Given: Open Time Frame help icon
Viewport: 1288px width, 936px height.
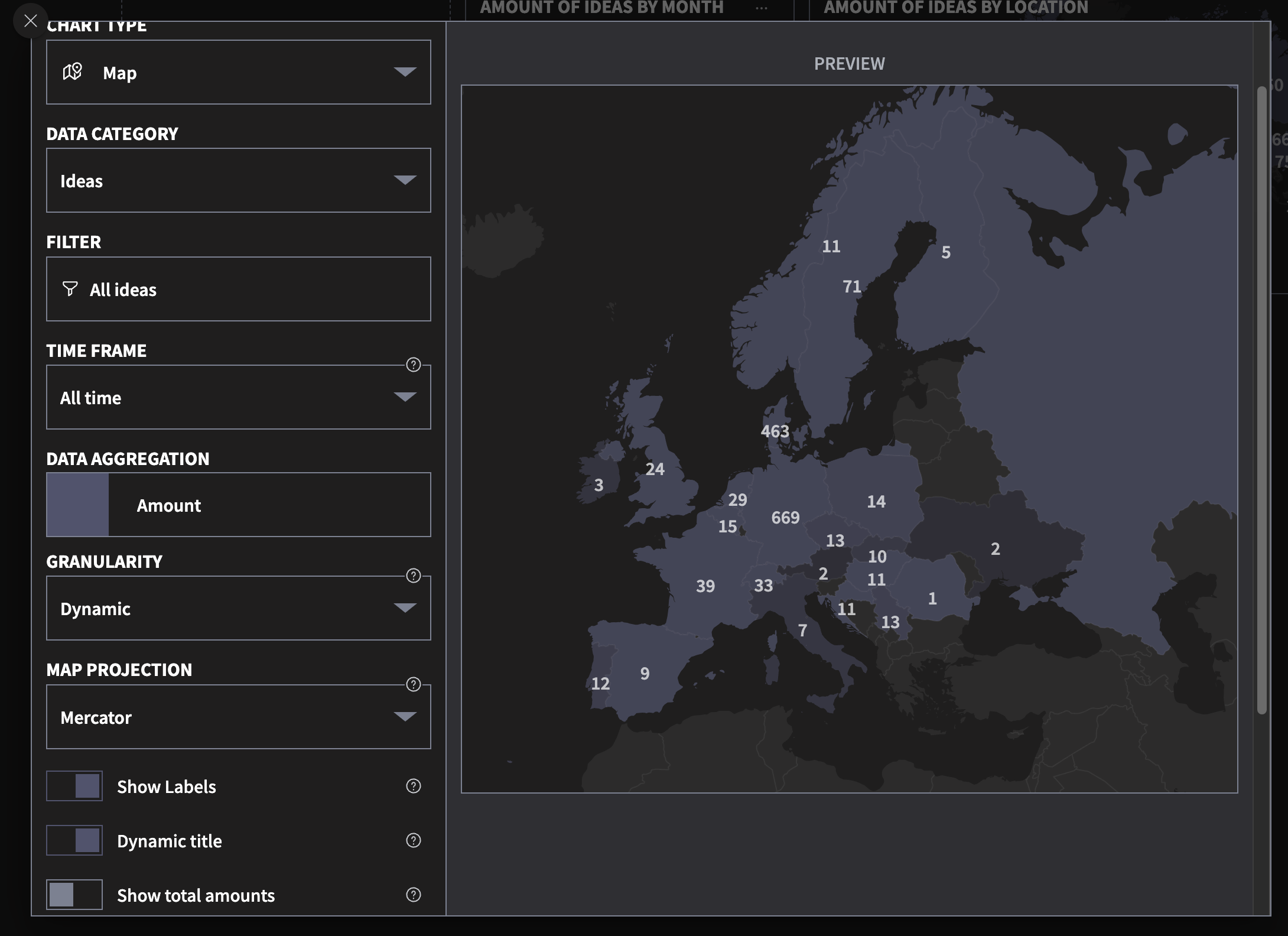Looking at the screenshot, I should click(x=414, y=365).
